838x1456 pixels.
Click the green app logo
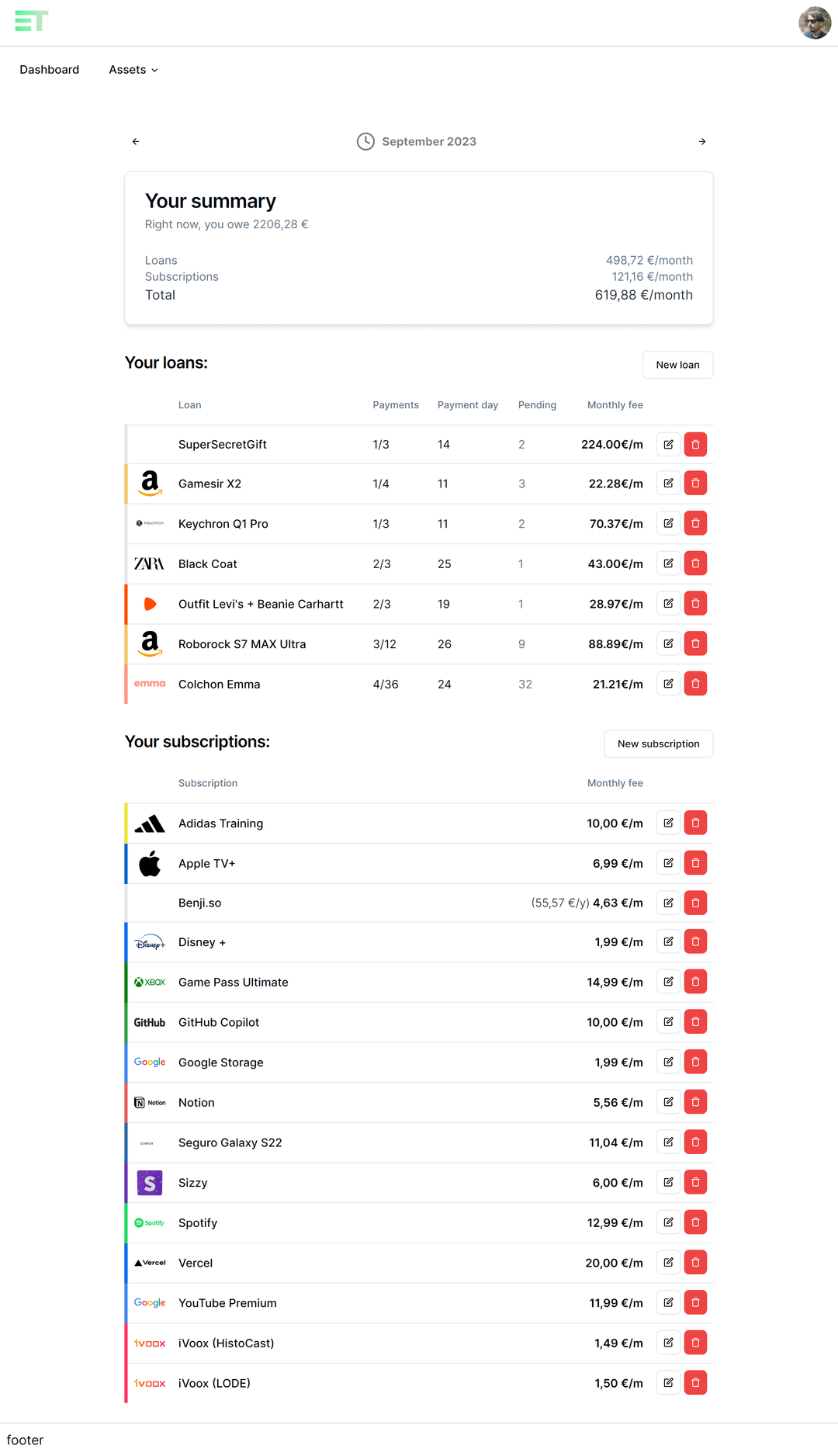(x=32, y=22)
